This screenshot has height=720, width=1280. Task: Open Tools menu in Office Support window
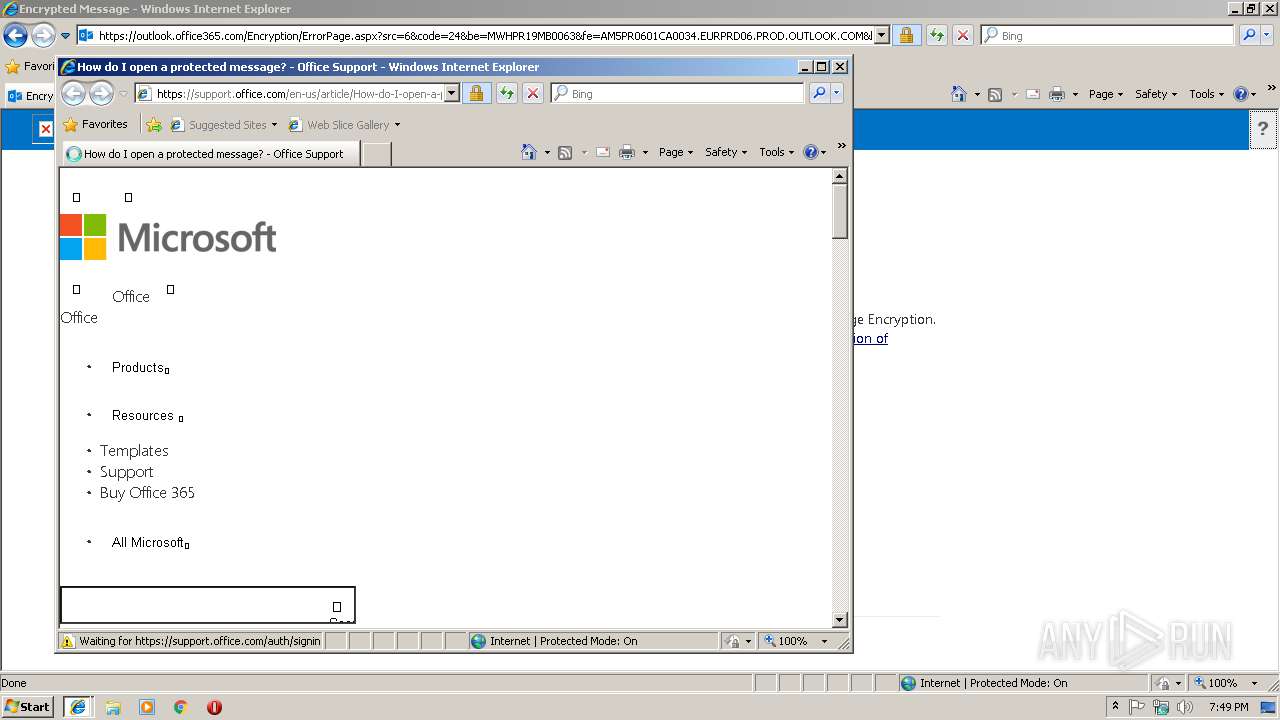click(777, 152)
